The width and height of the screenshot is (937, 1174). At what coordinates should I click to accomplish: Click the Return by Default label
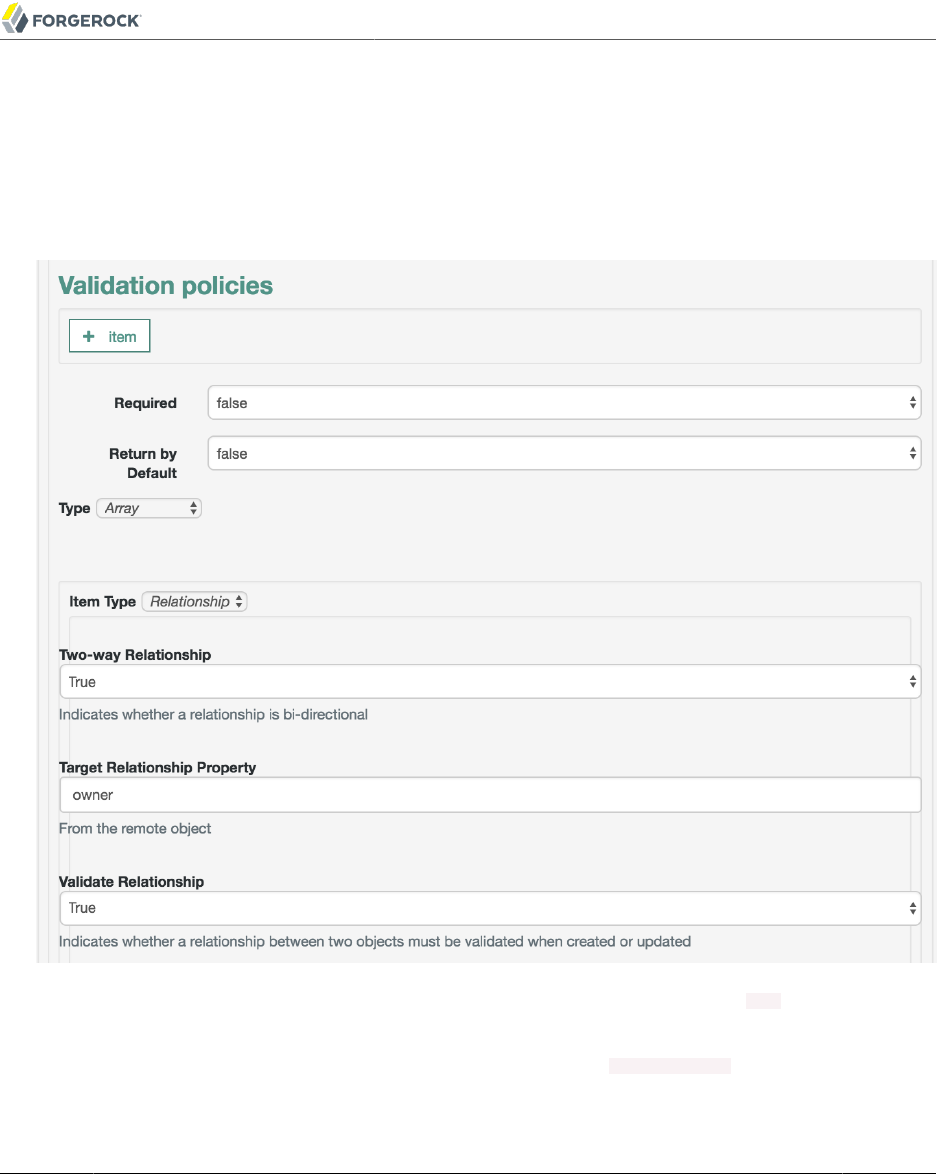click(143, 463)
